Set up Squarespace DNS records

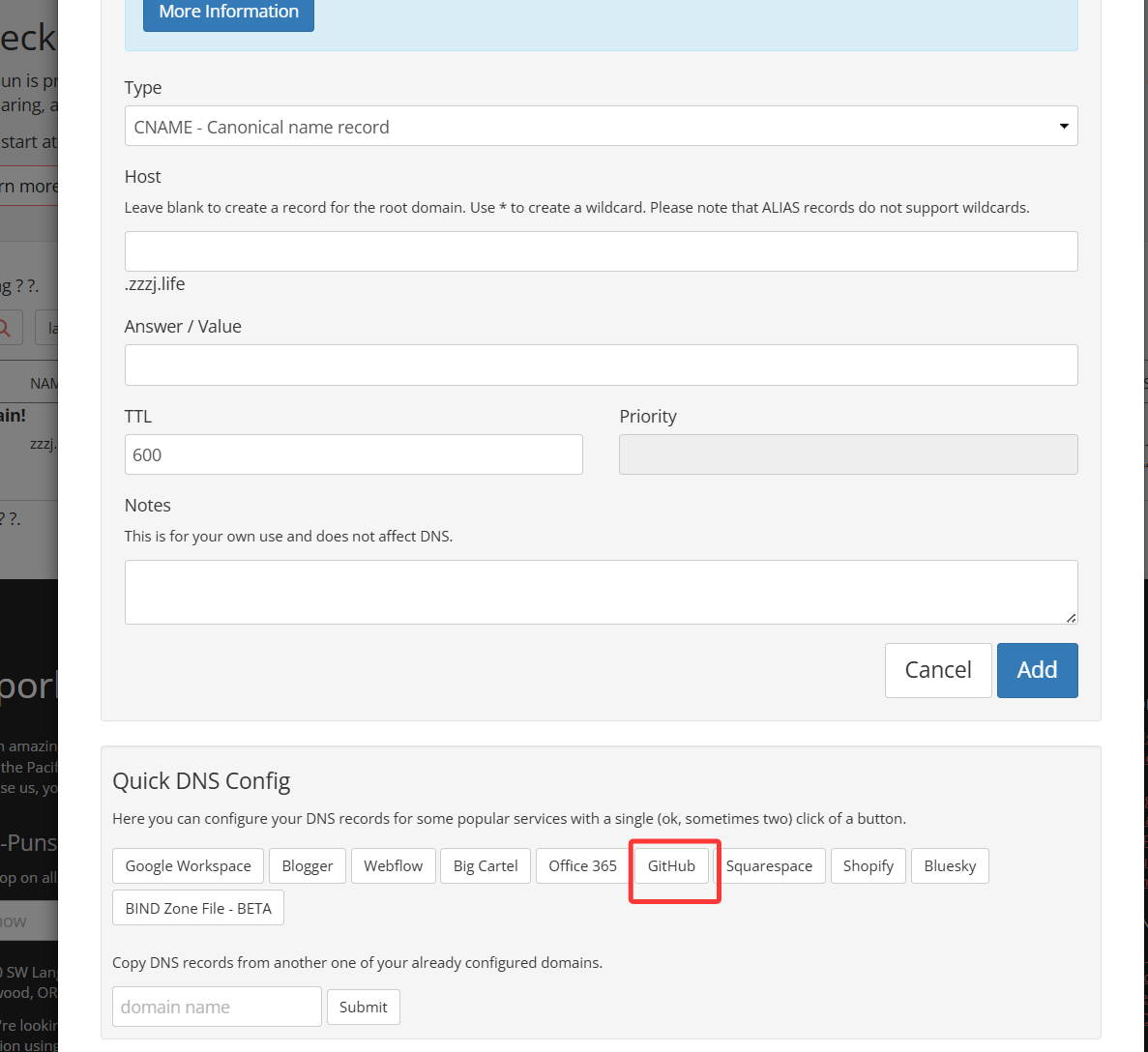coord(770,866)
